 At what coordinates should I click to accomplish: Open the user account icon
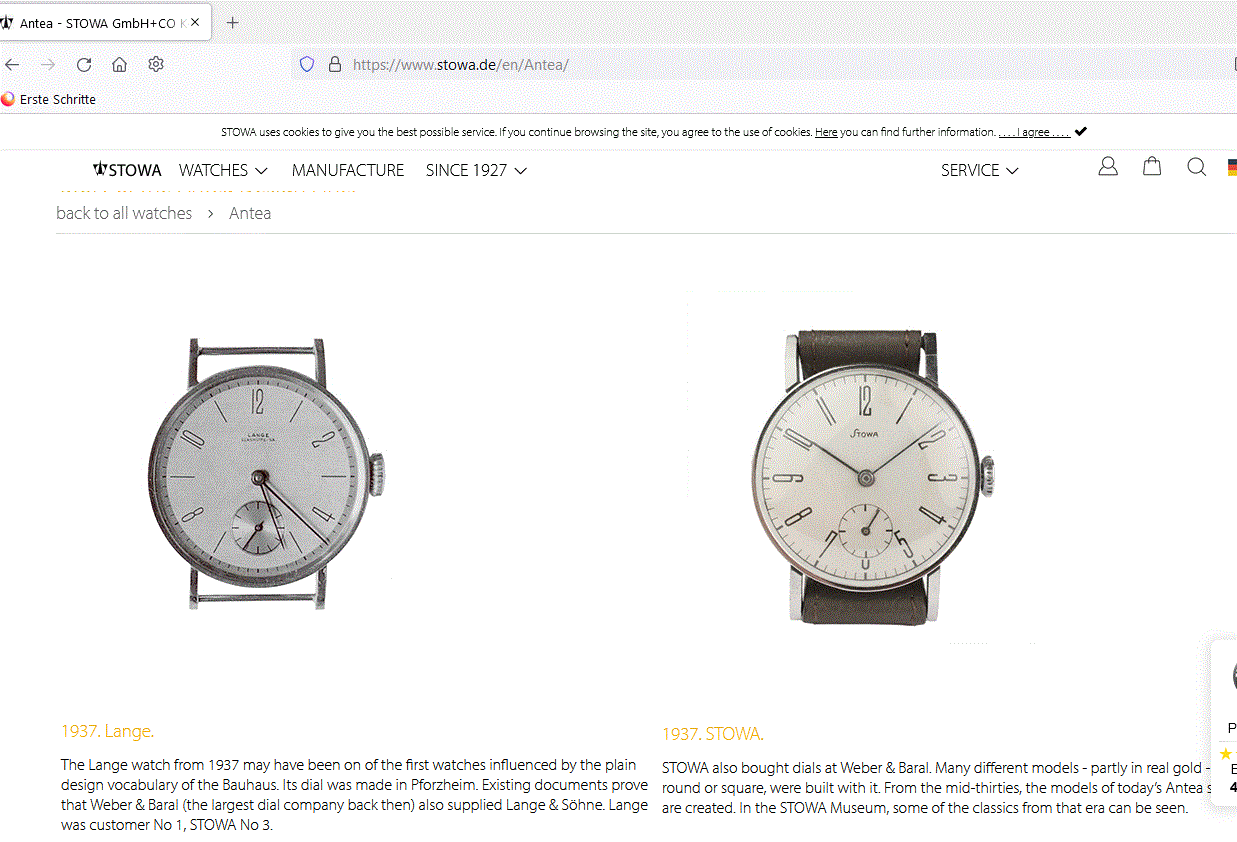coord(1107,167)
